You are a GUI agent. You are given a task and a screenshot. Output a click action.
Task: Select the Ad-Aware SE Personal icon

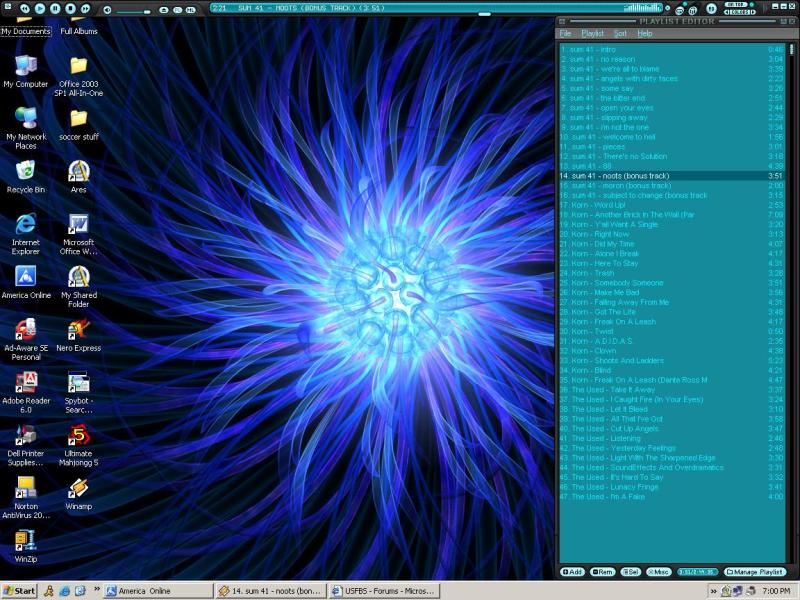click(26, 339)
